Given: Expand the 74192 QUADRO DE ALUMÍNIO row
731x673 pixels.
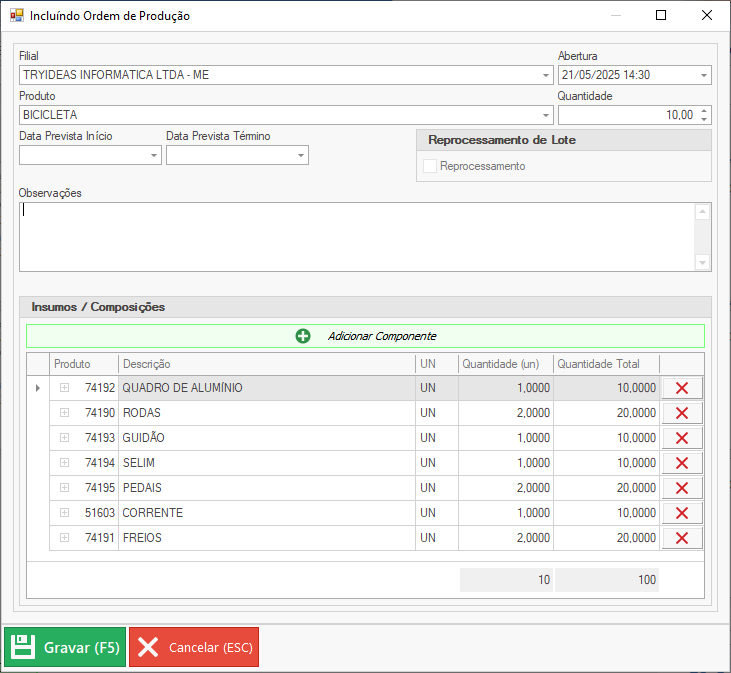Looking at the screenshot, I should pos(64,388).
